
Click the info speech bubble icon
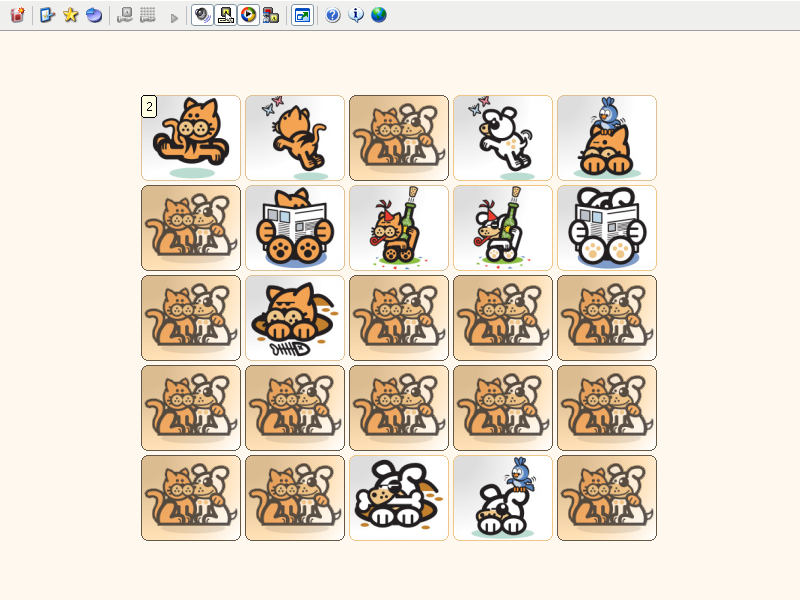pyautogui.click(x=355, y=15)
